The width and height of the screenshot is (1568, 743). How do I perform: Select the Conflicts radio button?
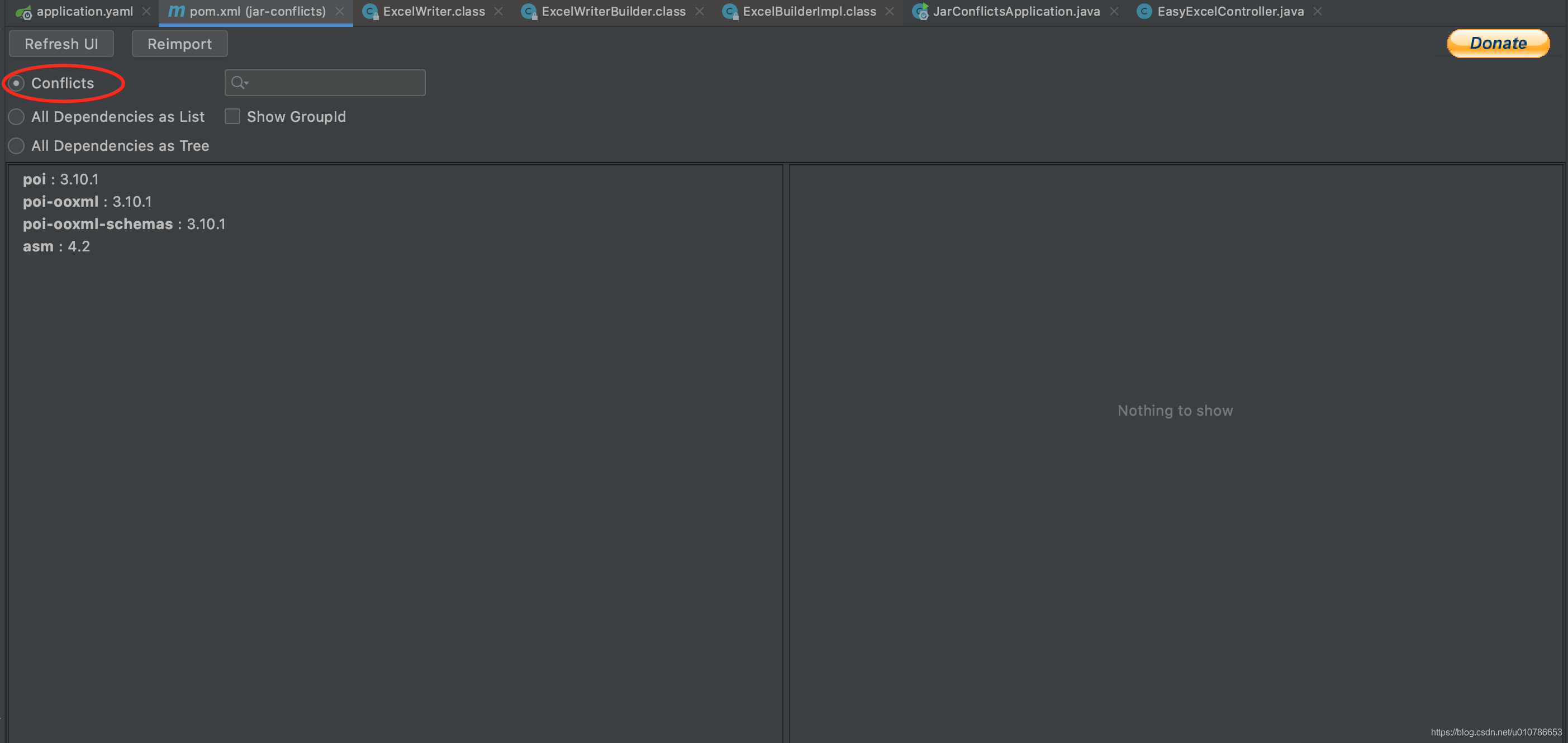pyautogui.click(x=16, y=83)
